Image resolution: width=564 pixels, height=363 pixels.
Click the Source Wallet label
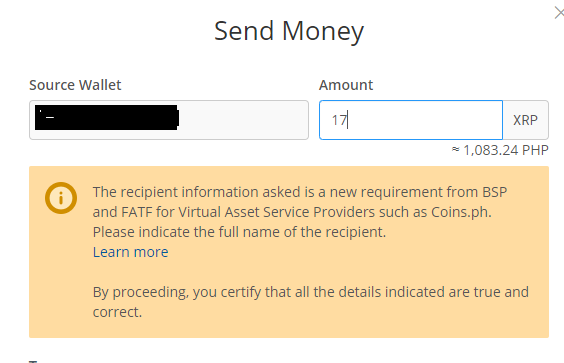click(75, 85)
